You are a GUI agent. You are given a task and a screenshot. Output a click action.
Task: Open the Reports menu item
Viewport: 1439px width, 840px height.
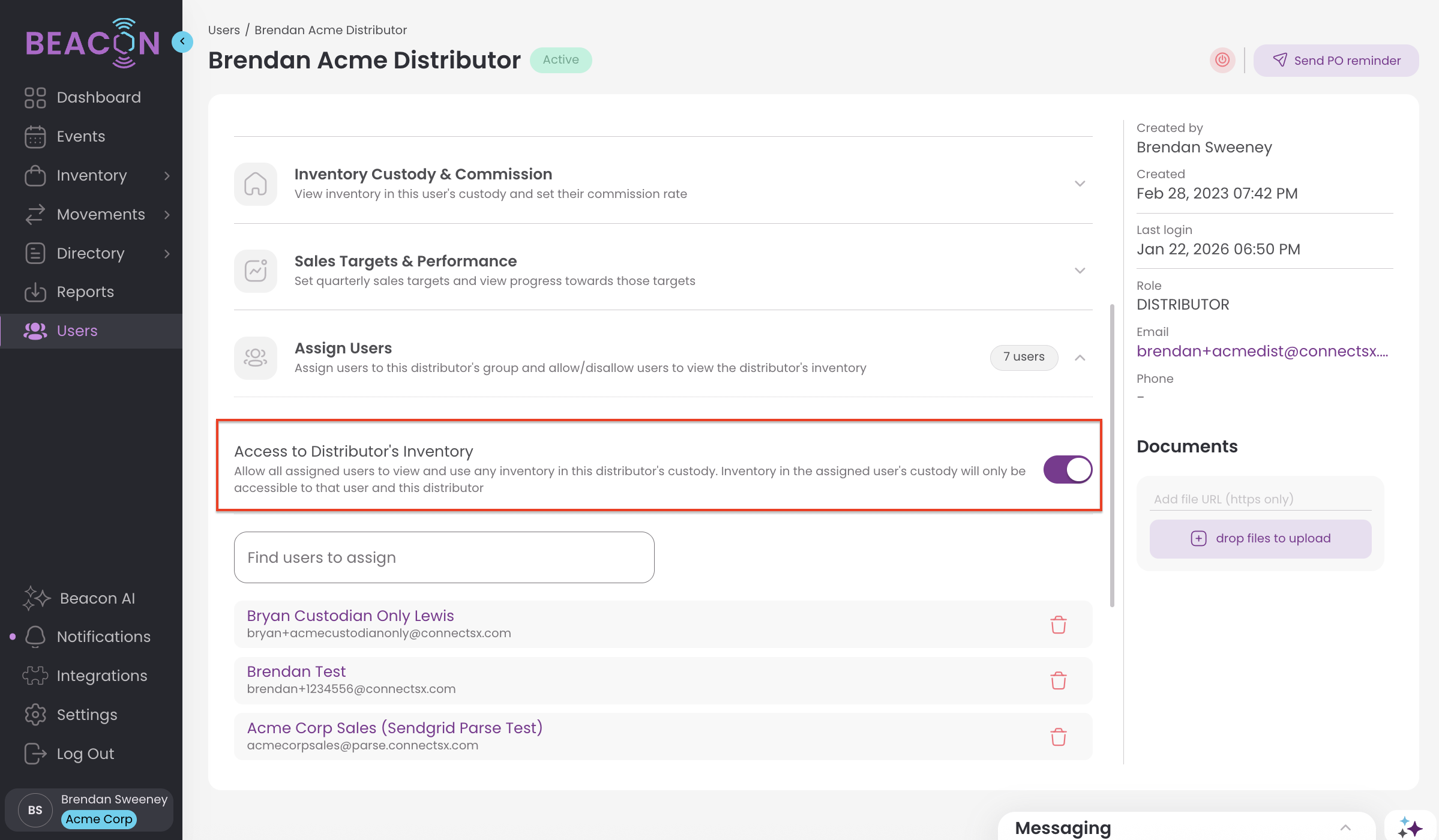85,292
